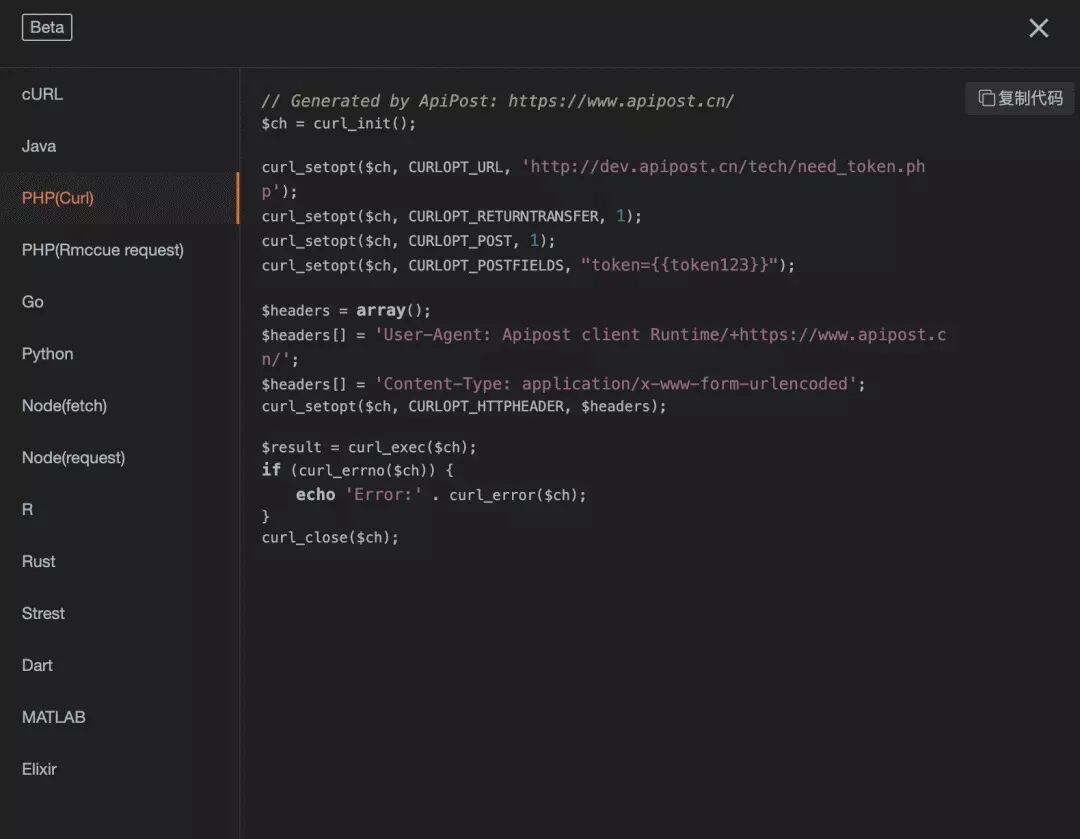Select PHP(Curl) in the language list
This screenshot has width=1080, height=839.
coord(119,198)
